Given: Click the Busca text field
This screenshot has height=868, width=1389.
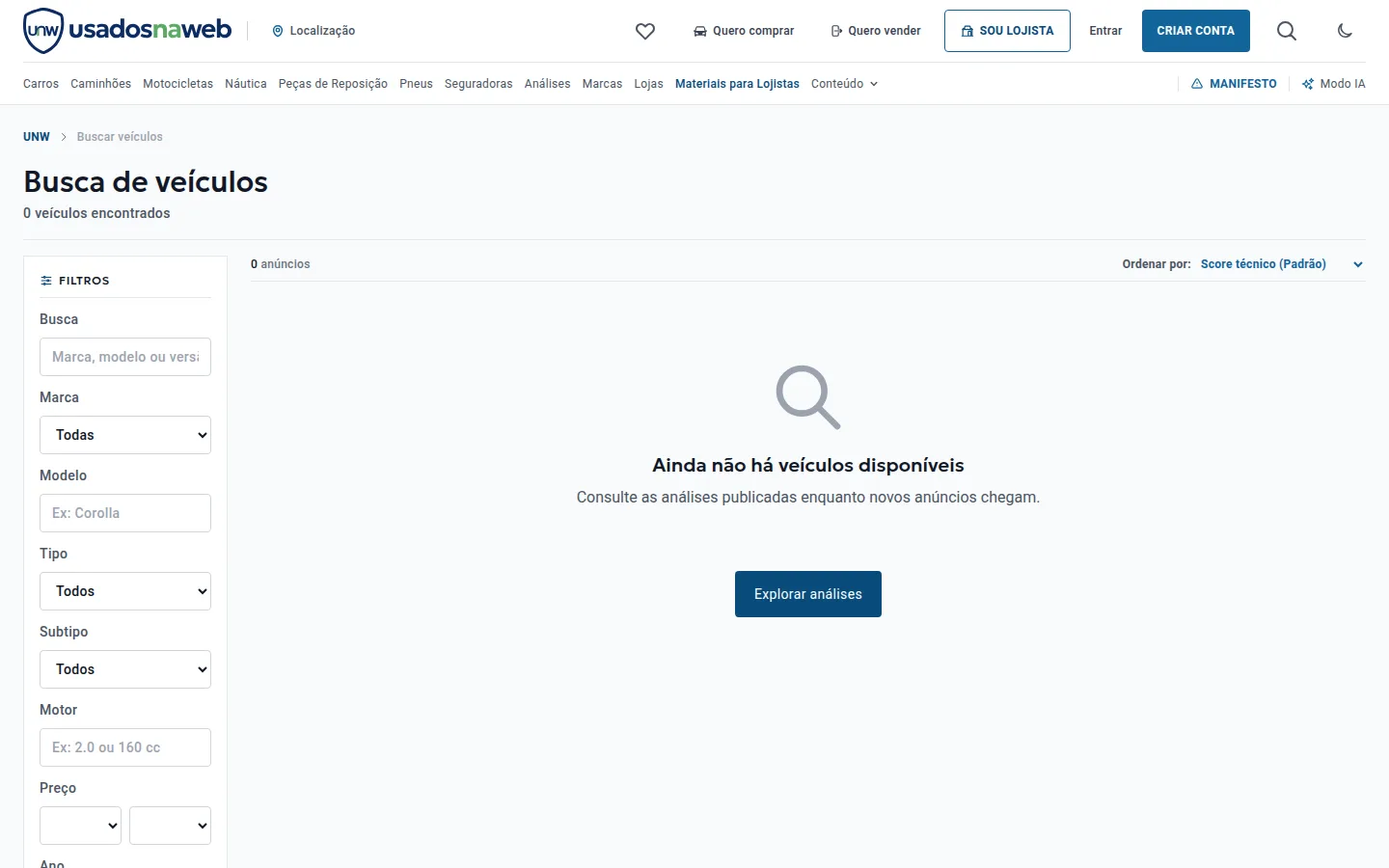Looking at the screenshot, I should pyautogui.click(x=125, y=357).
